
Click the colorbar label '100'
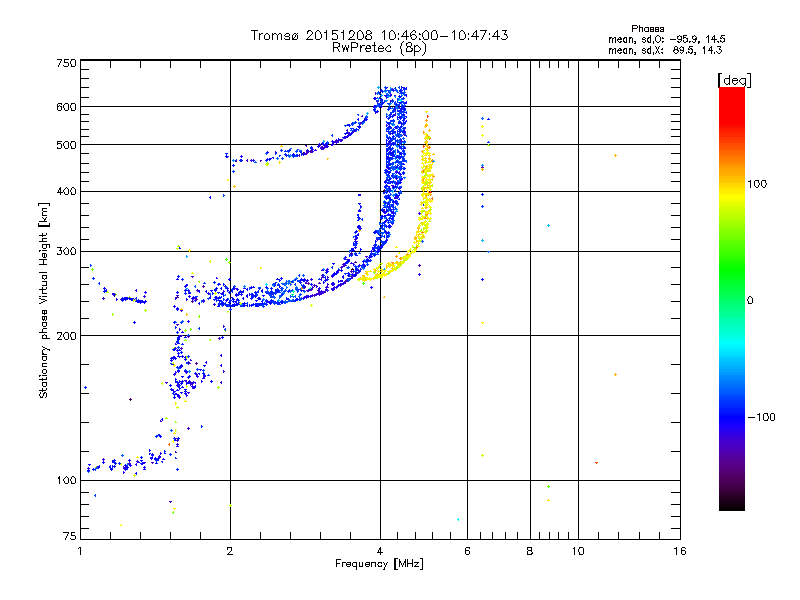click(757, 184)
